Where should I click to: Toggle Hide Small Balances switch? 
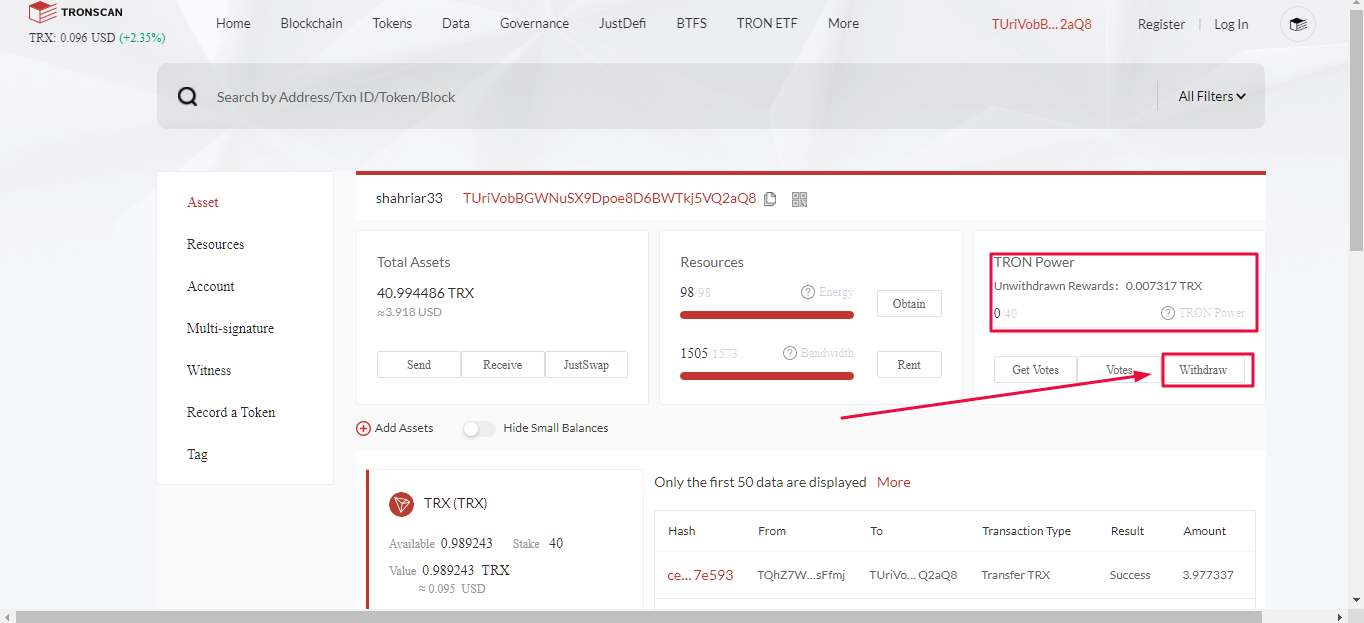[x=479, y=428]
